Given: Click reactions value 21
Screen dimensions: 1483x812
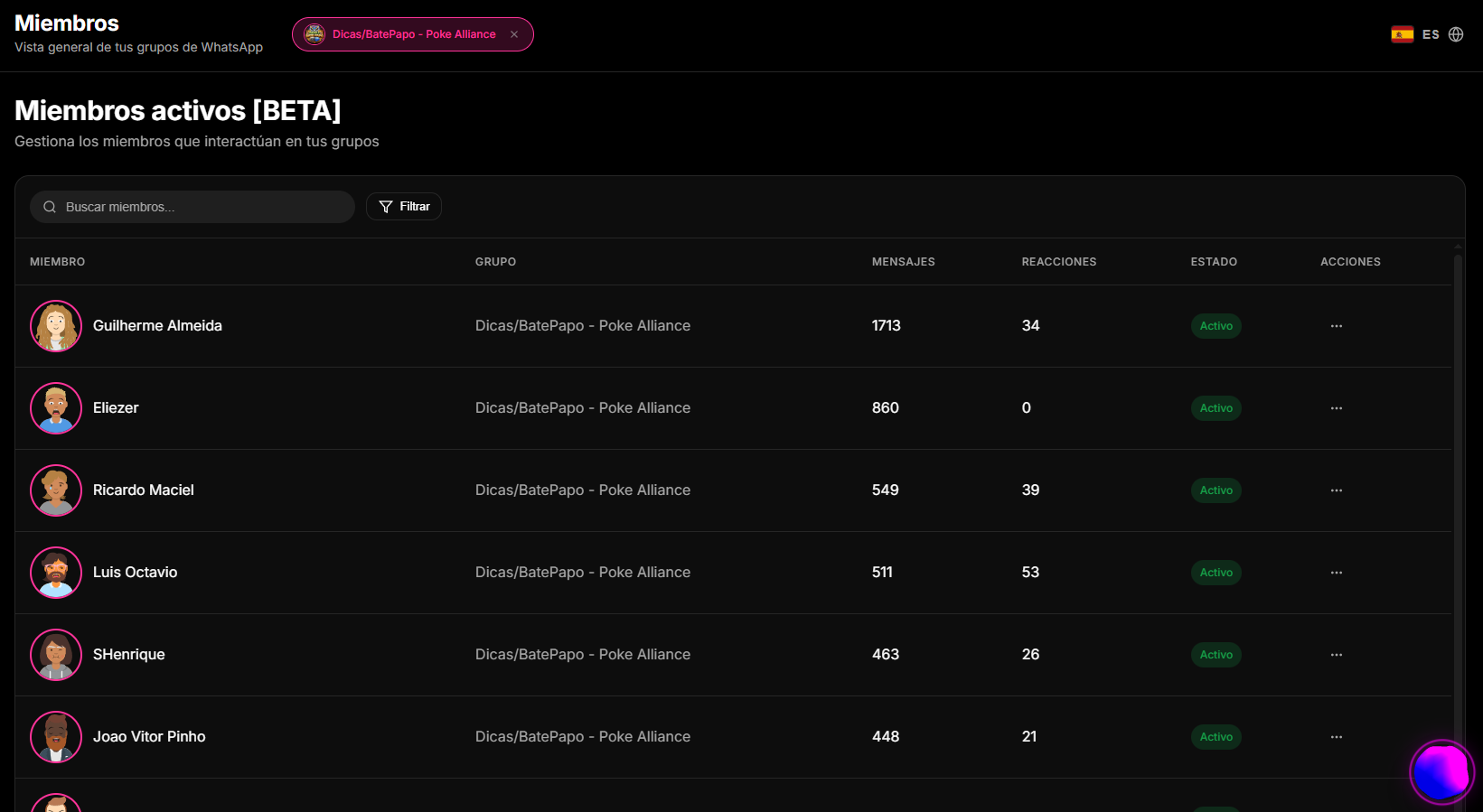Looking at the screenshot, I should click(x=1029, y=737).
